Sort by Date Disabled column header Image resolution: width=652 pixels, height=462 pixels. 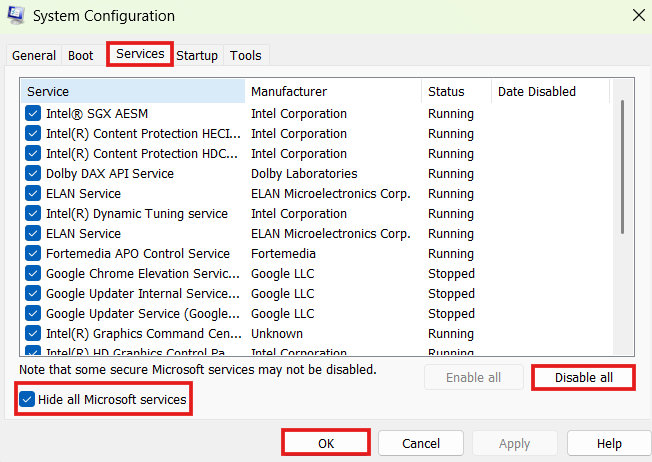coord(551,91)
